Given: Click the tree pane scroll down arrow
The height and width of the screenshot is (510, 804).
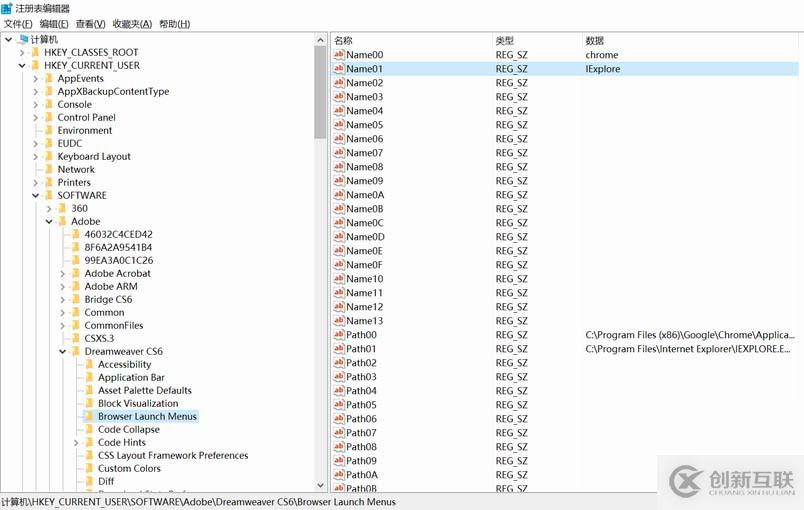Looking at the screenshot, I should (x=320, y=485).
